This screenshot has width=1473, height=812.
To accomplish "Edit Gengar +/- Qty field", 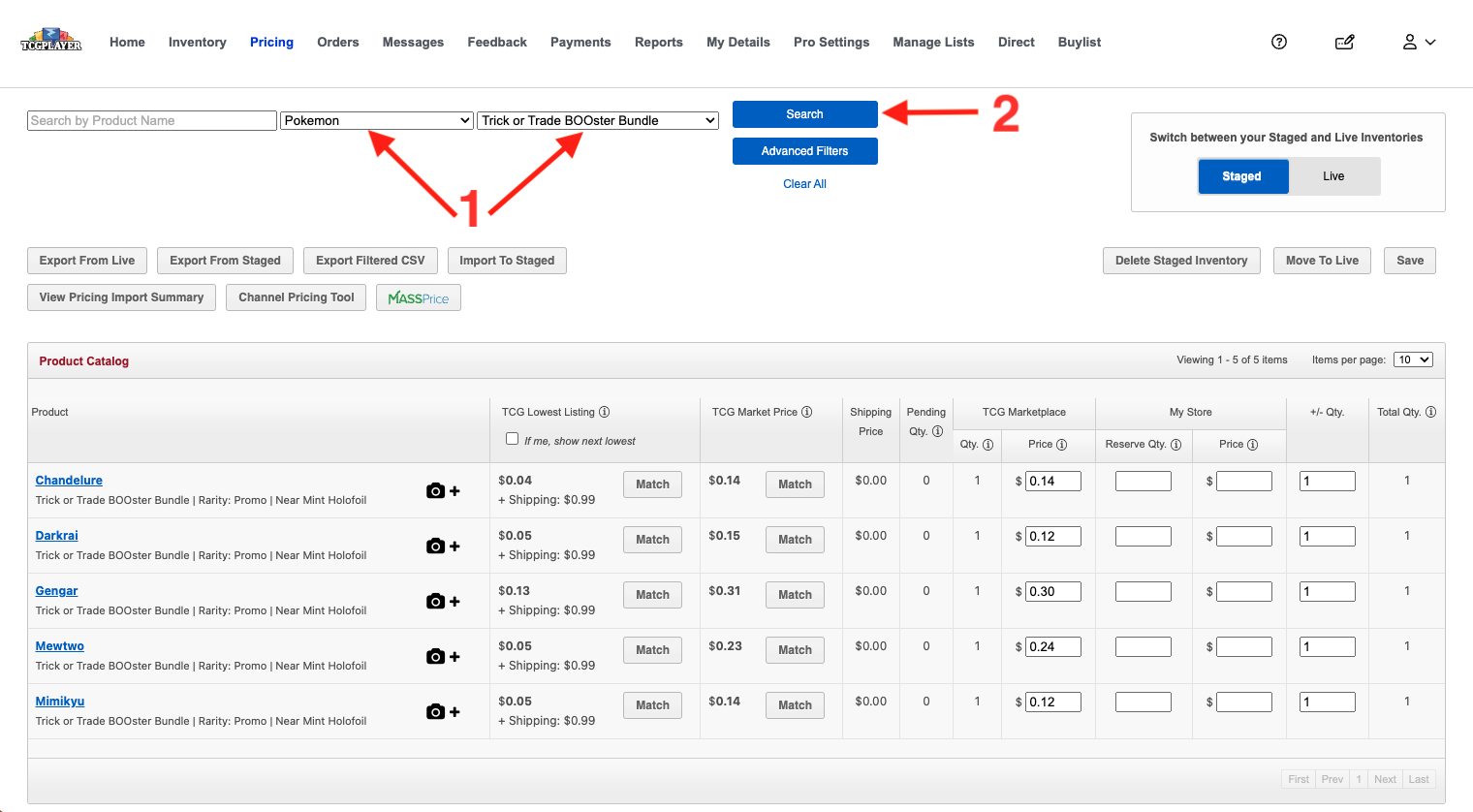I will [1328, 591].
